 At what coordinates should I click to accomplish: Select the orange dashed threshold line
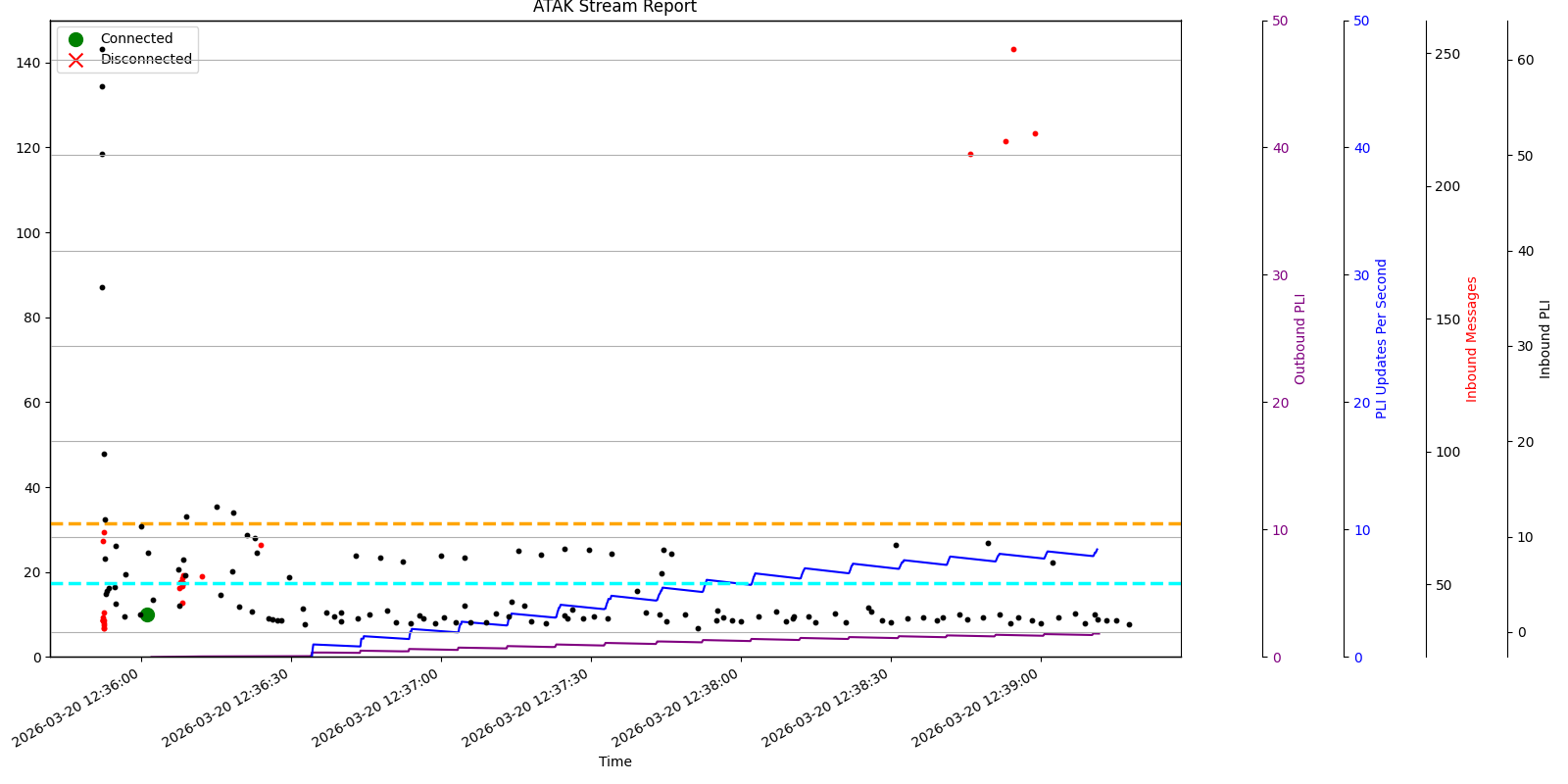pos(686,523)
